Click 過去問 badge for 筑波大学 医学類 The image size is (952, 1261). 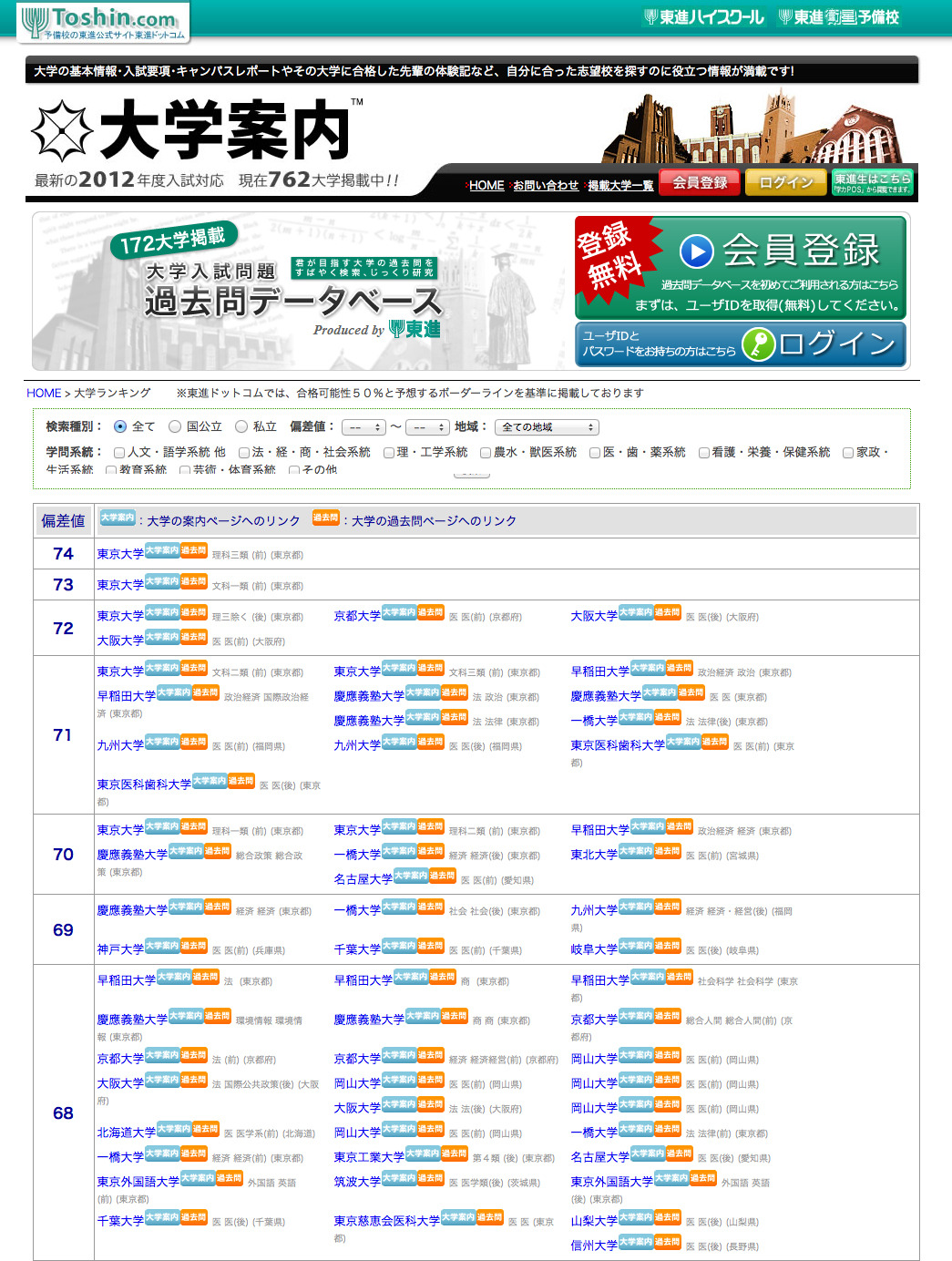coord(430,1178)
